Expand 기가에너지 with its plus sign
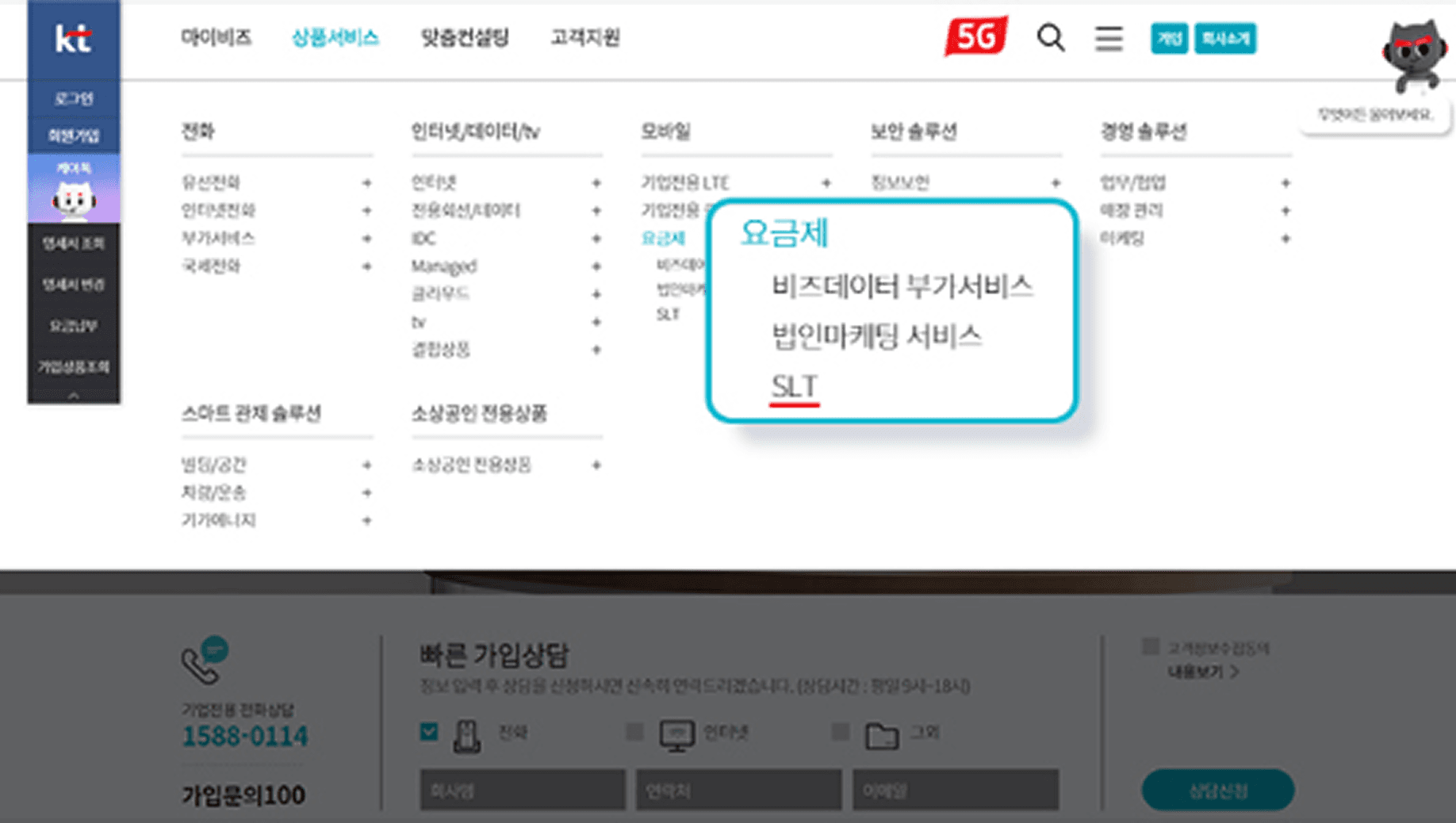Screen dimensions: 1456x823 tap(366, 521)
